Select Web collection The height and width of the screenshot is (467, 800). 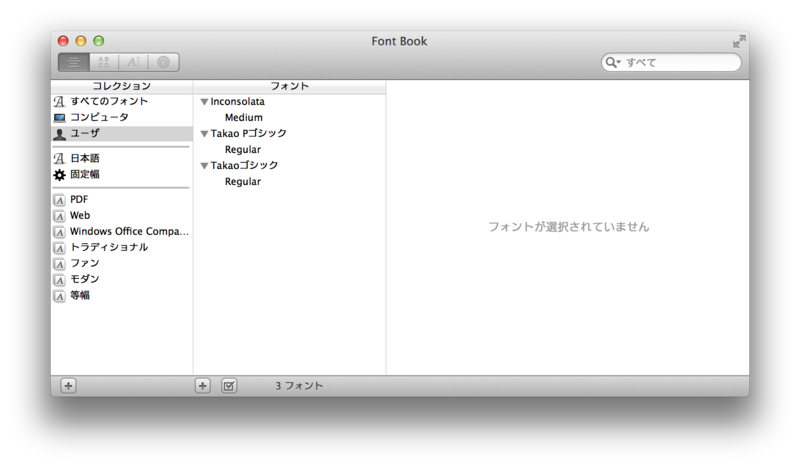tap(121, 215)
